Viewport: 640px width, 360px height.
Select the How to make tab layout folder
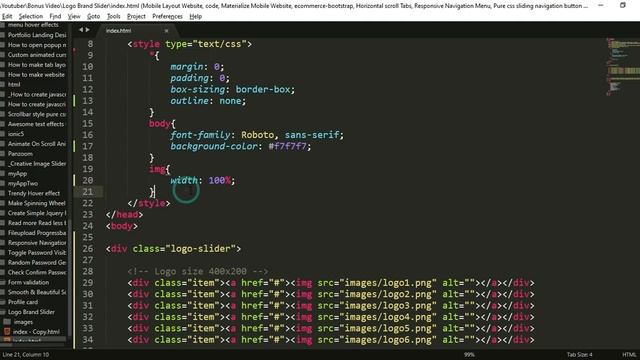(37, 65)
